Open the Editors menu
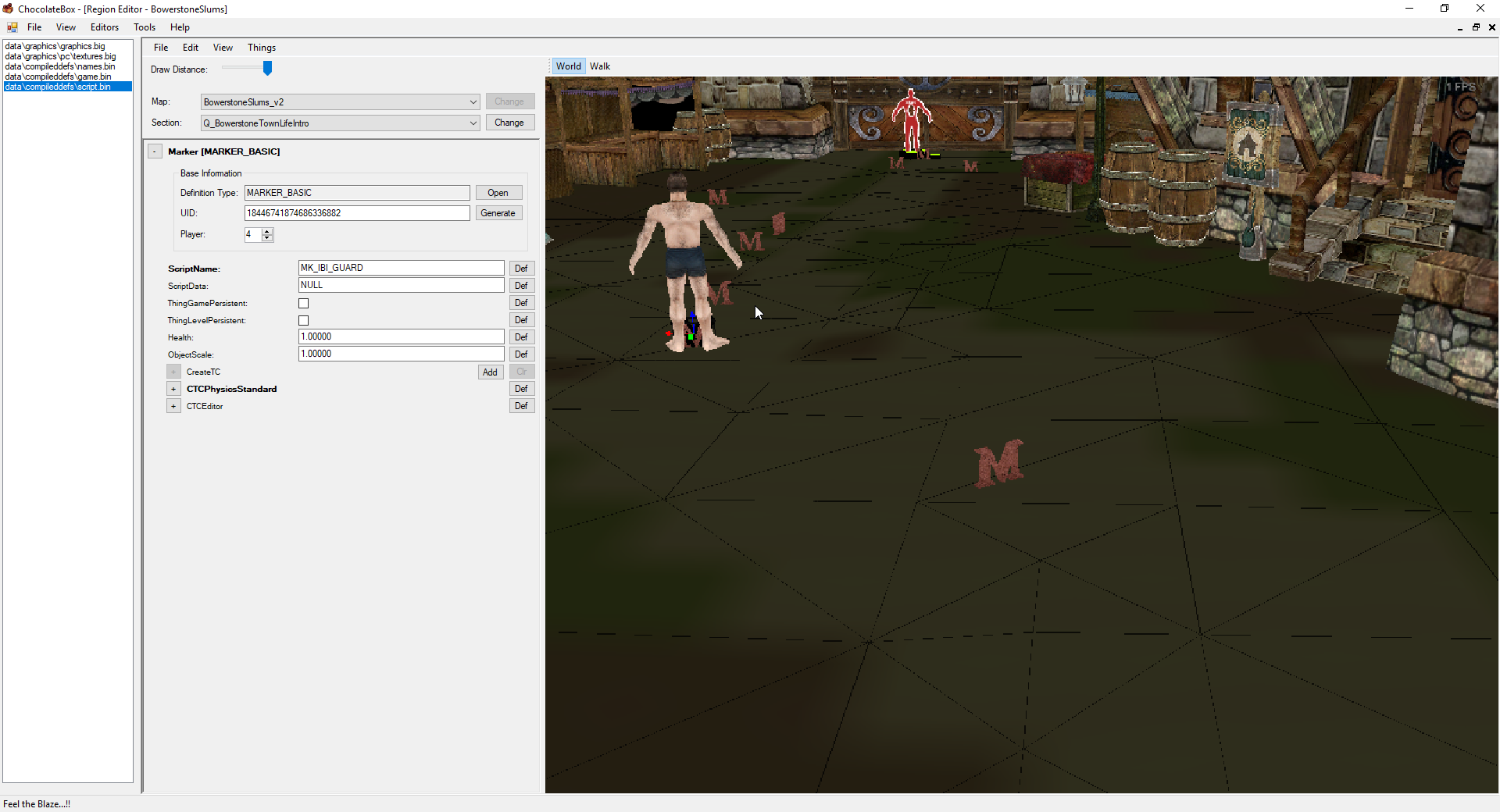Viewport: 1500px width, 812px height. tap(105, 27)
